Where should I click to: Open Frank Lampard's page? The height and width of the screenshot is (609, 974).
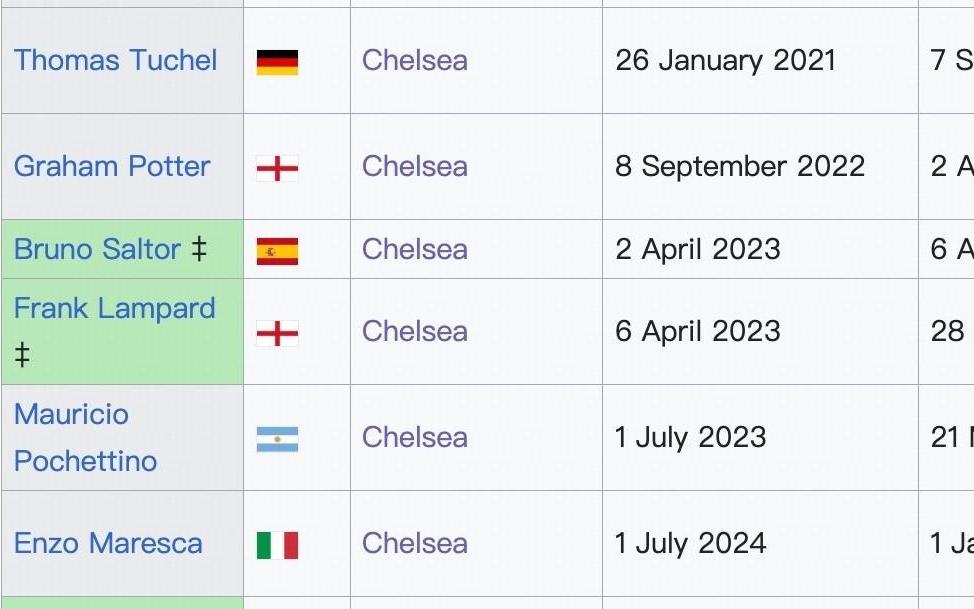[x=114, y=308]
